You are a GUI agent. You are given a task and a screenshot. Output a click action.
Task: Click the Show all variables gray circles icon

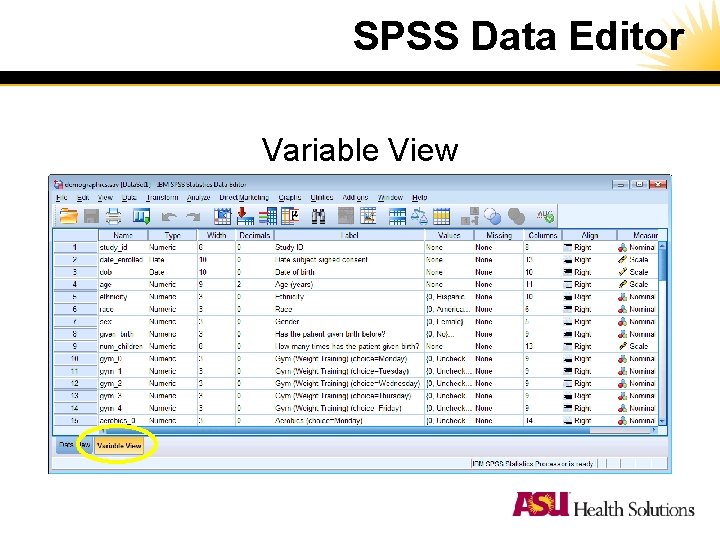pyautogui.click(x=516, y=216)
